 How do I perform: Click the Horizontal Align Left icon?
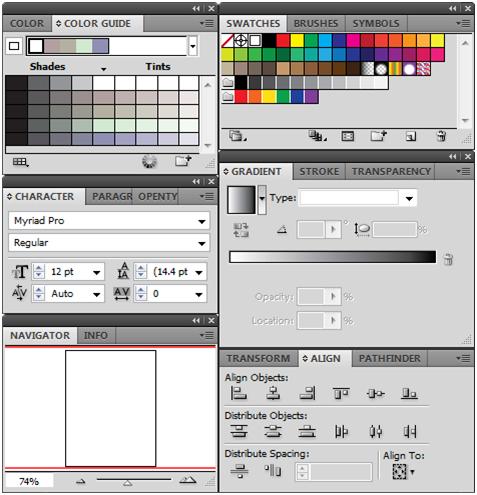coord(238,393)
